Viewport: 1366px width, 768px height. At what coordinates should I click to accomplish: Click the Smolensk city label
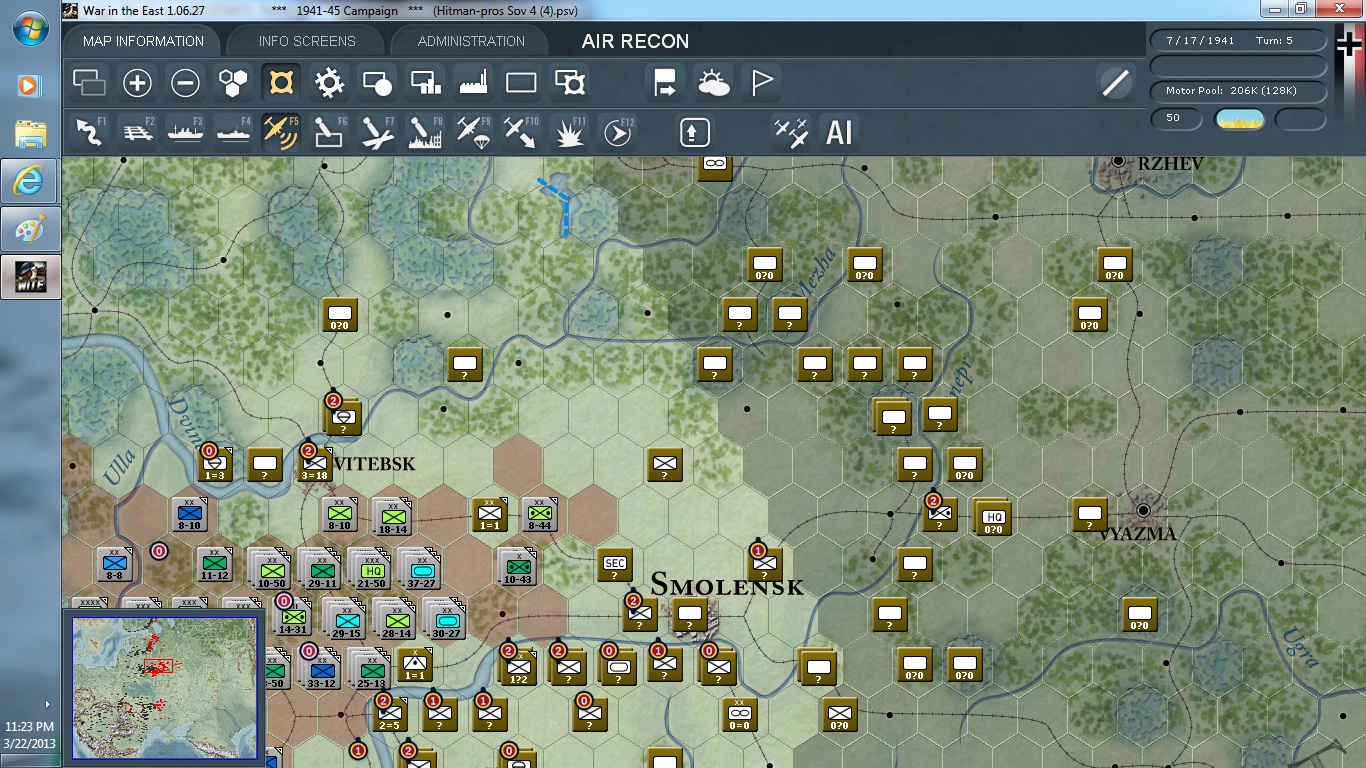click(x=727, y=585)
